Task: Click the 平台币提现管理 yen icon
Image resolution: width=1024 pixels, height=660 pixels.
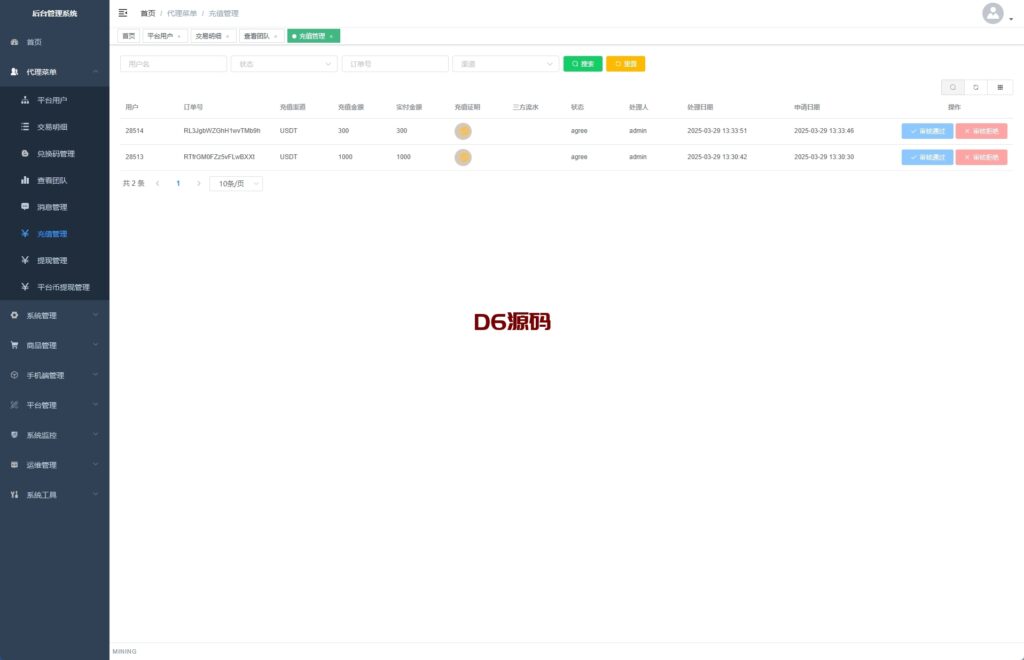Action: 25,287
